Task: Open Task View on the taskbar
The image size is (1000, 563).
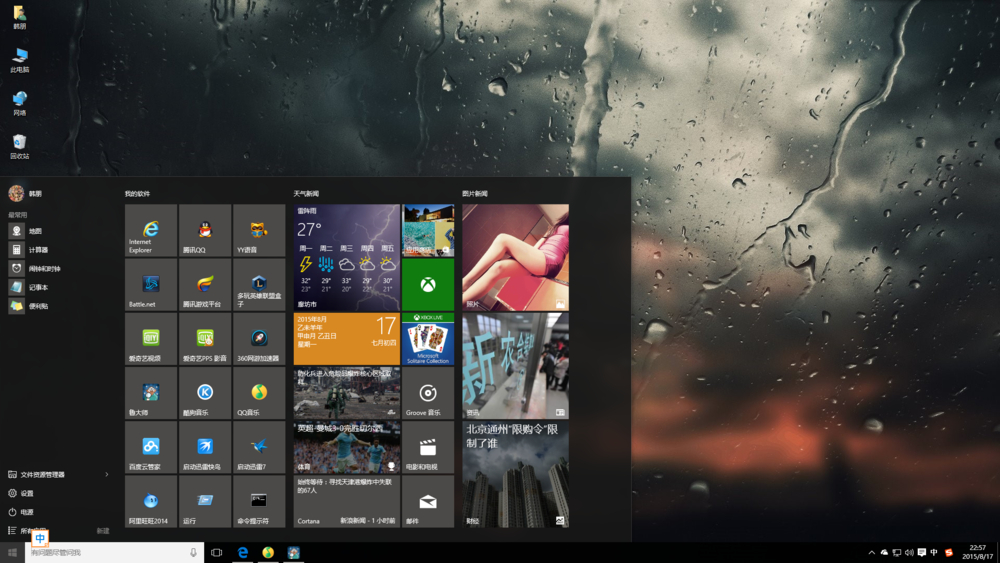Action: 217,553
